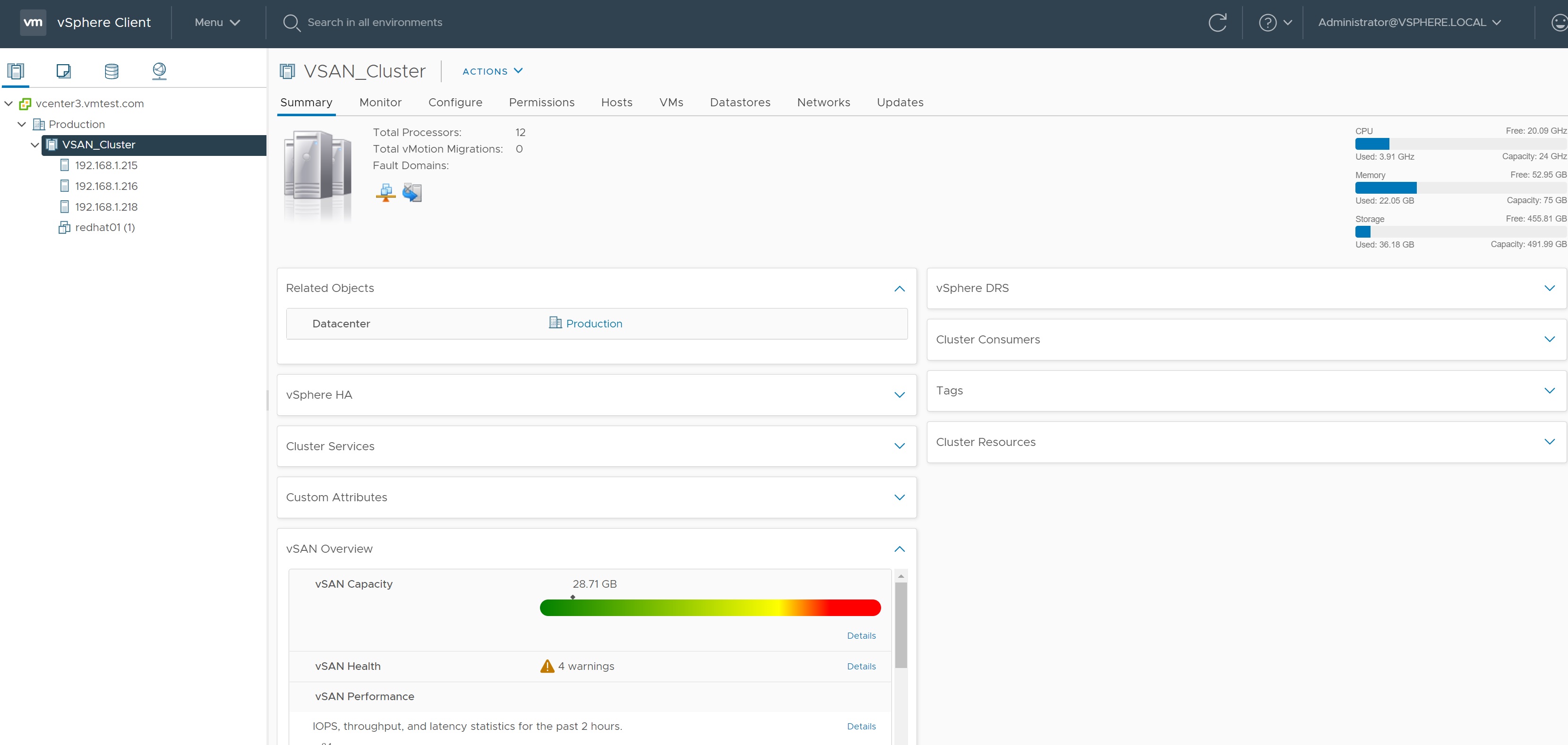
Task: Collapse the VSAN_Cluster tree node
Action: [x=34, y=145]
